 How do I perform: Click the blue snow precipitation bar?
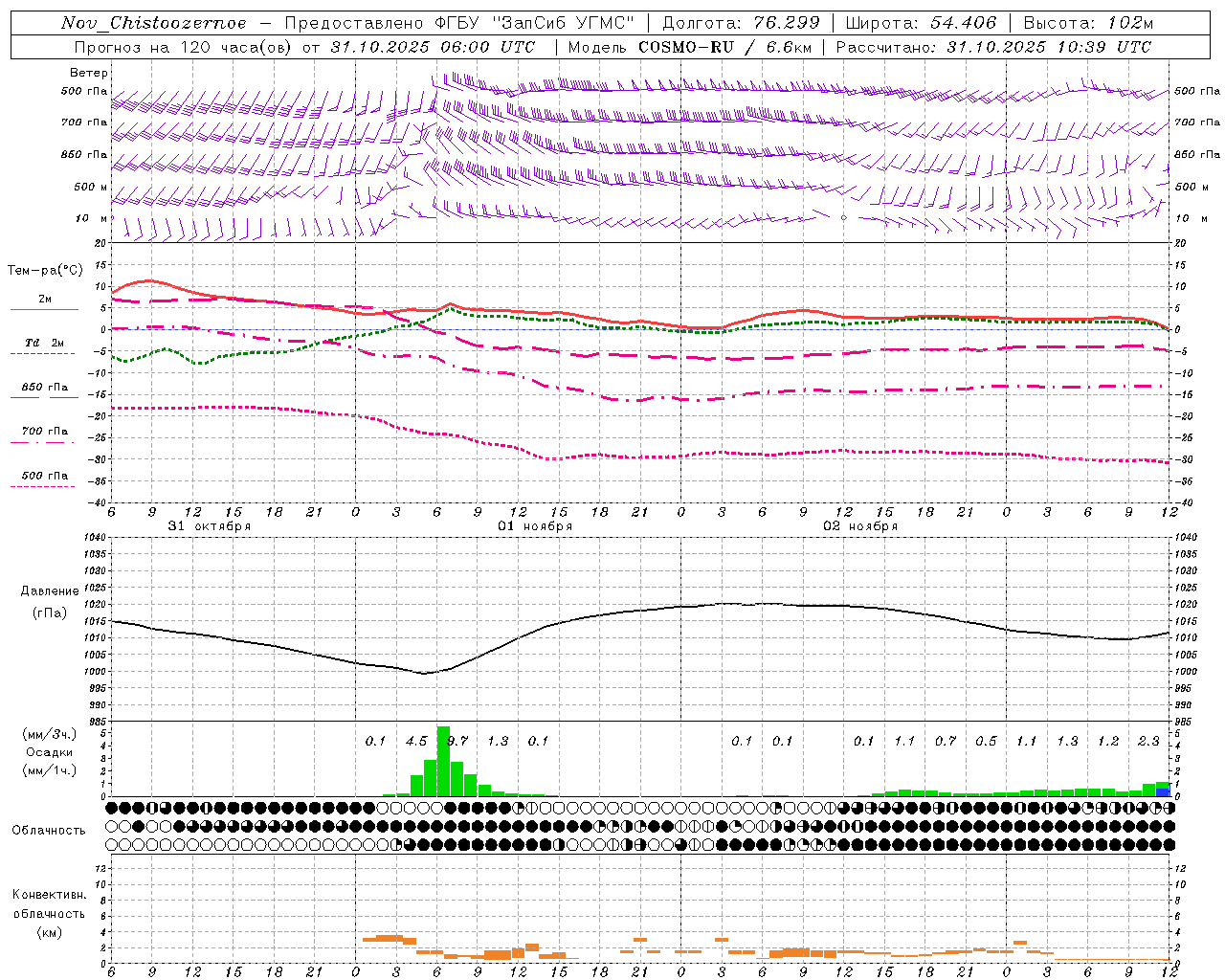pos(1163,792)
